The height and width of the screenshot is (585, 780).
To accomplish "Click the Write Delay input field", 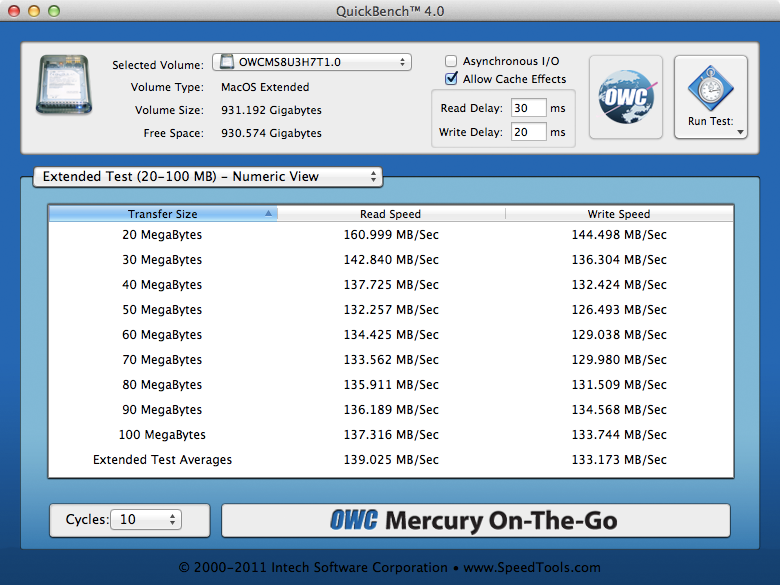I will pos(528,132).
